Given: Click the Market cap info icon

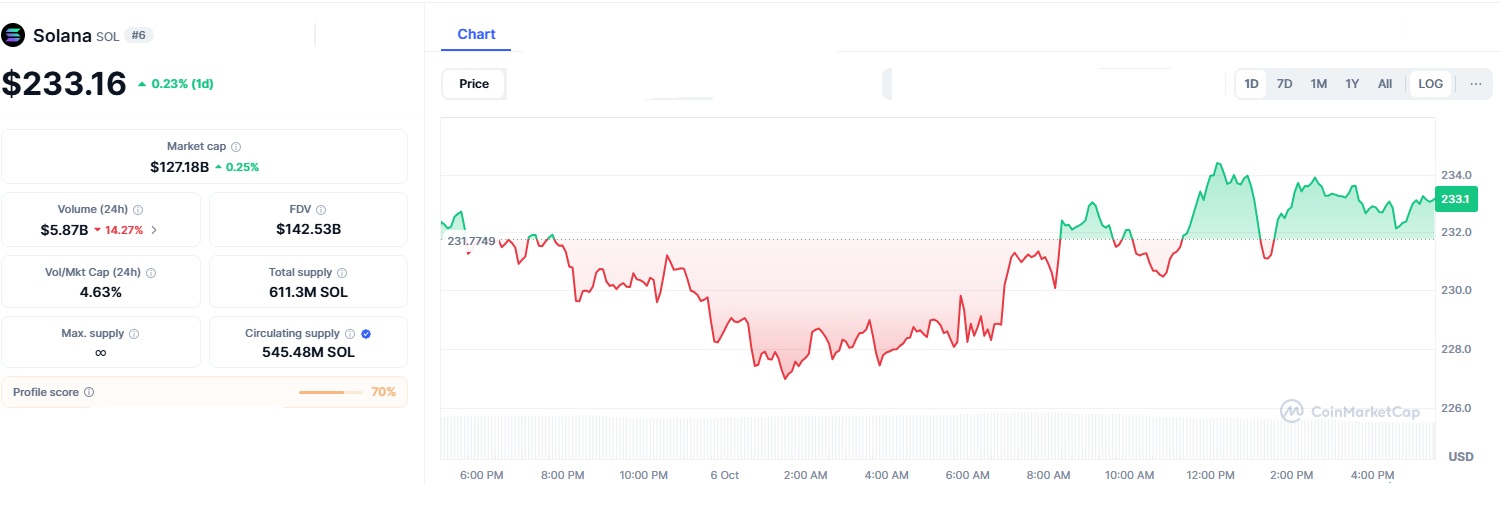Looking at the screenshot, I should (x=236, y=147).
